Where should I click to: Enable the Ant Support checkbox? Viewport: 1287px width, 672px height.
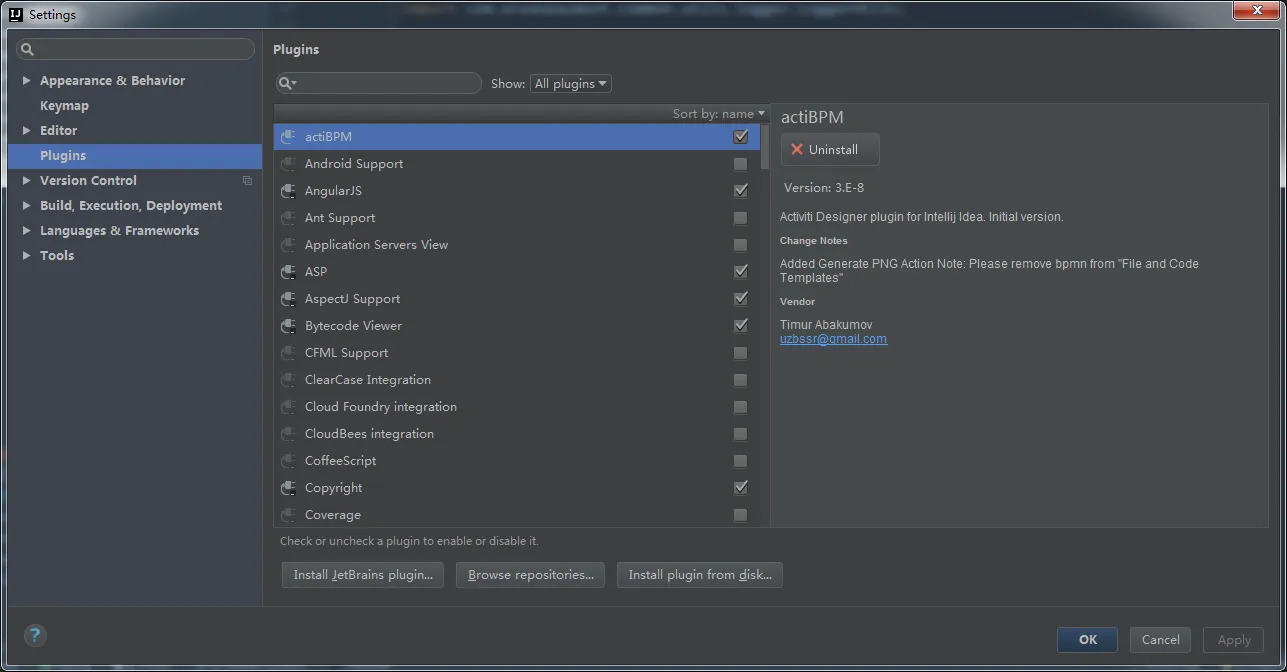pyautogui.click(x=740, y=218)
